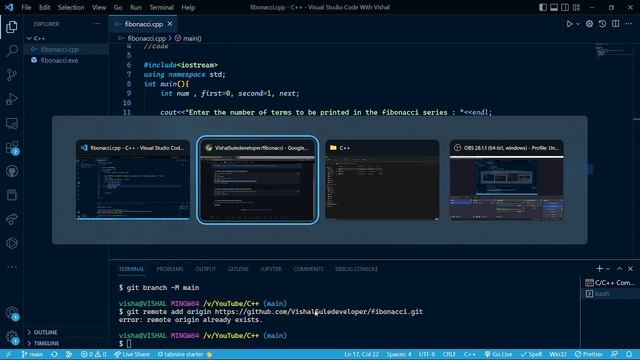
Task: Customize layout button
Action: [576, 7]
